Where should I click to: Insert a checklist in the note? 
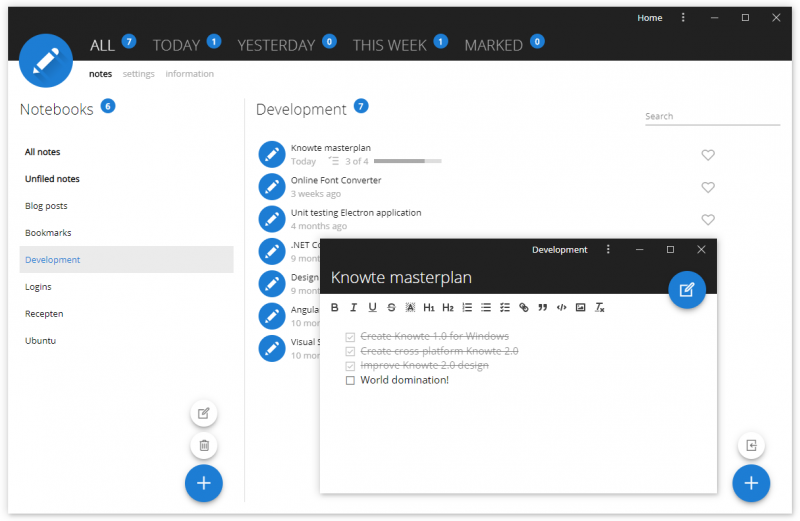pyautogui.click(x=505, y=307)
